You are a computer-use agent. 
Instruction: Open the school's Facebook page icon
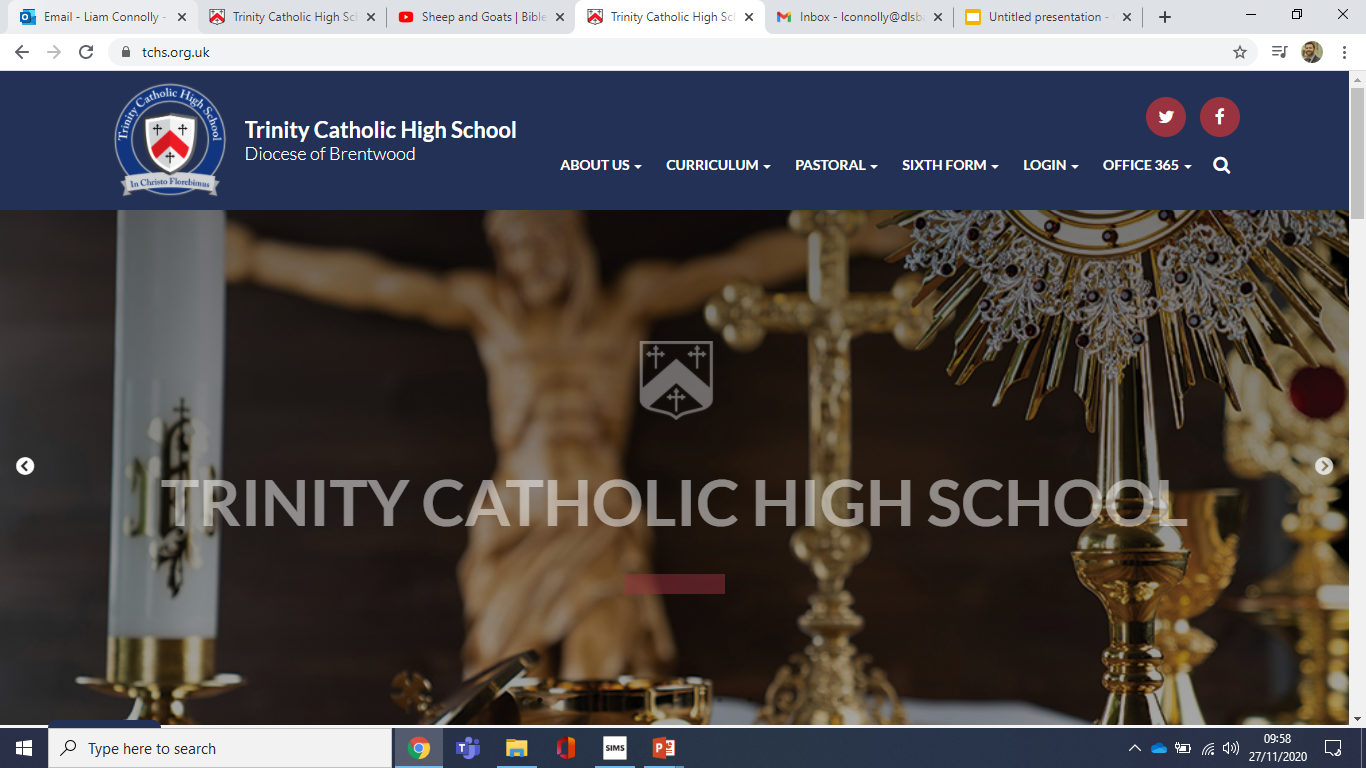pos(1219,117)
